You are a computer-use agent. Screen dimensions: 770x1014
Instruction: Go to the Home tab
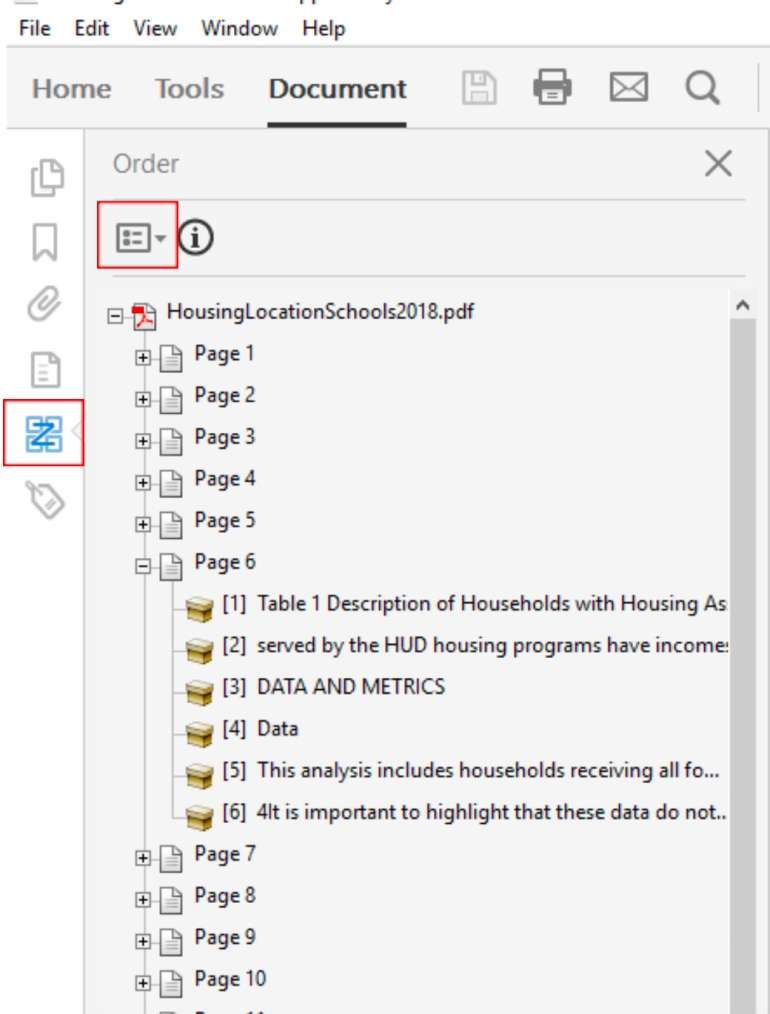71,89
